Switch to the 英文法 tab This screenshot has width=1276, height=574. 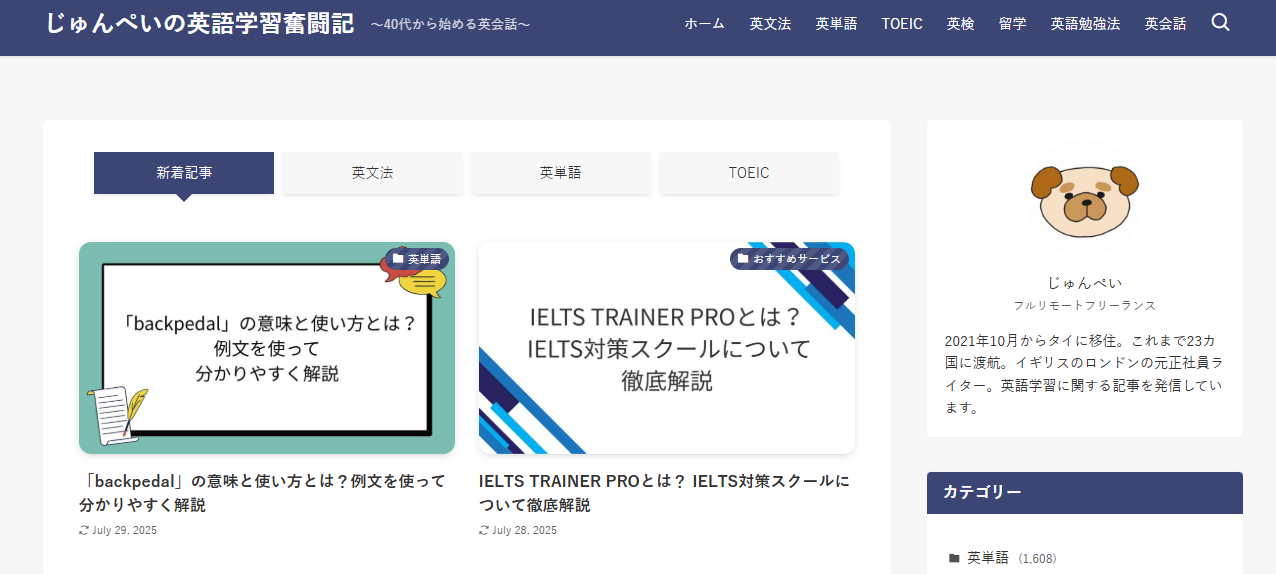click(x=372, y=173)
